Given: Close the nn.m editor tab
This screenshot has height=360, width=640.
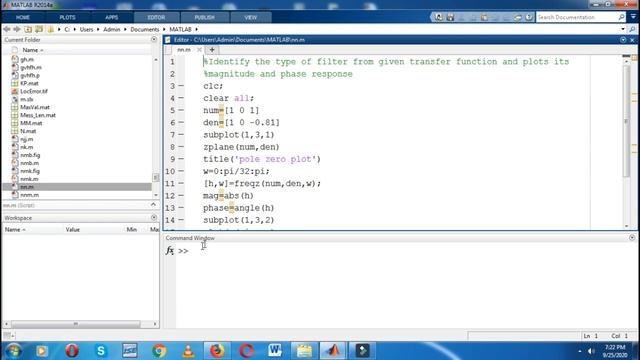Looking at the screenshot, I should point(199,50).
